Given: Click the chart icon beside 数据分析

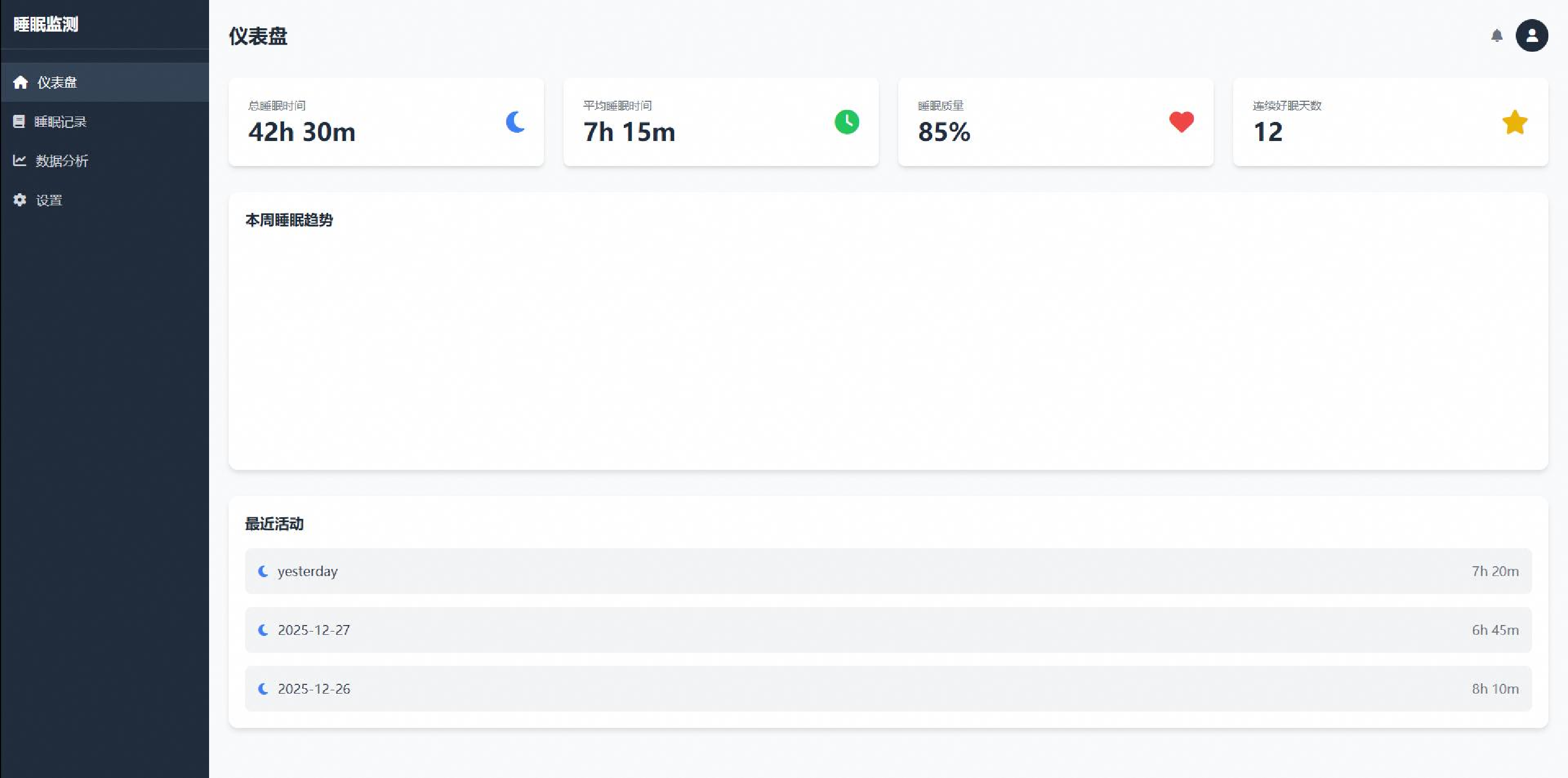Looking at the screenshot, I should click(20, 160).
